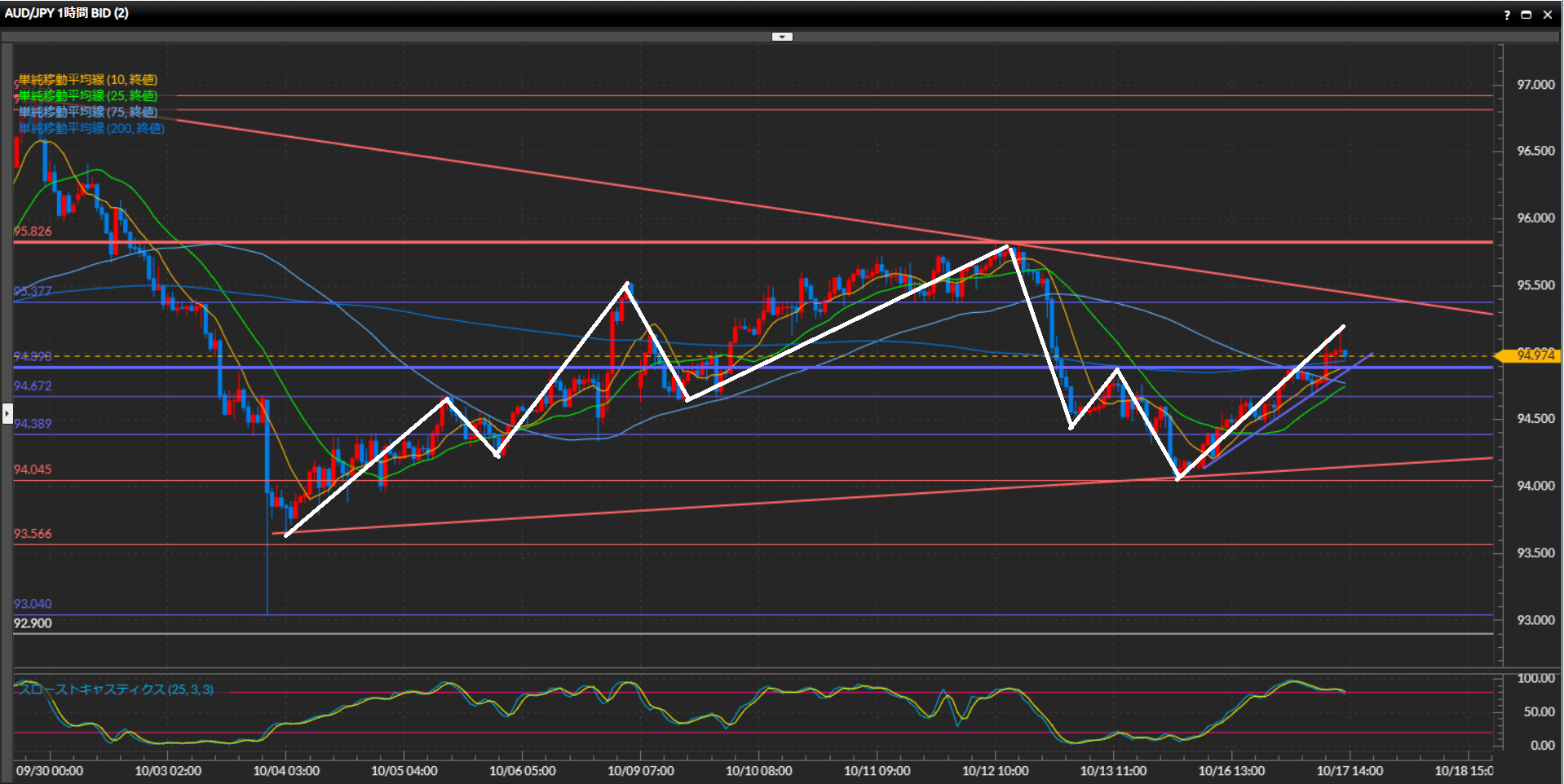
Task: Click the 94.389 horizontal line label
Action: (x=33, y=424)
